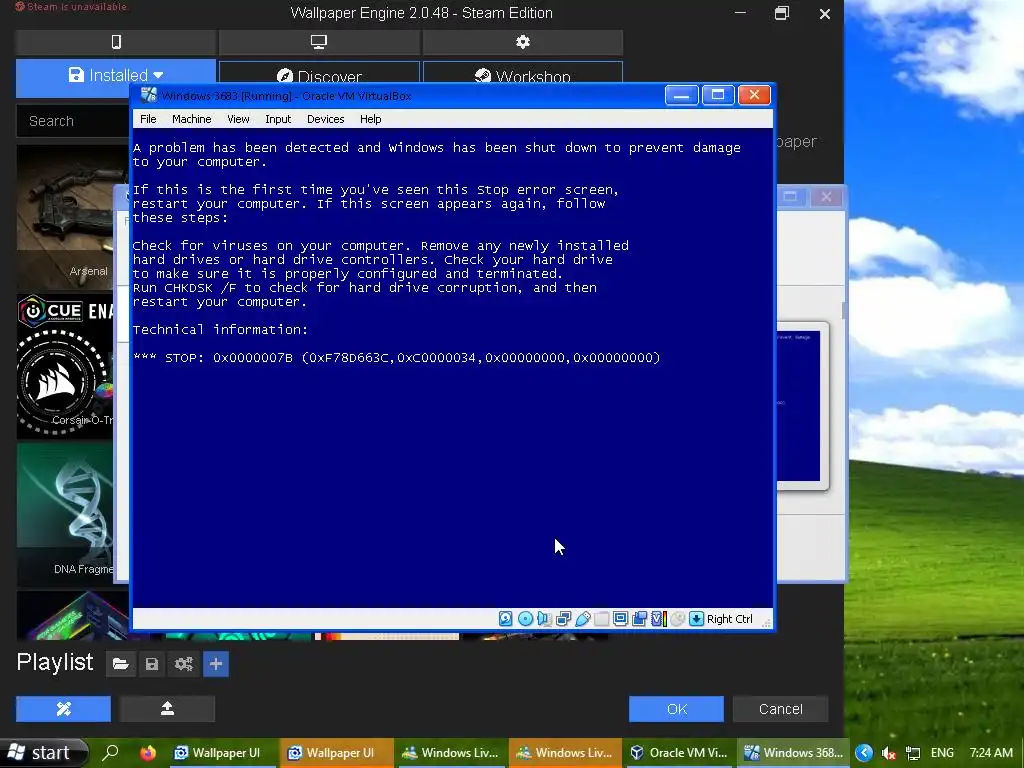Click the 'Right Ctrl' host key text
This screenshot has height=768, width=1024.
[729, 619]
